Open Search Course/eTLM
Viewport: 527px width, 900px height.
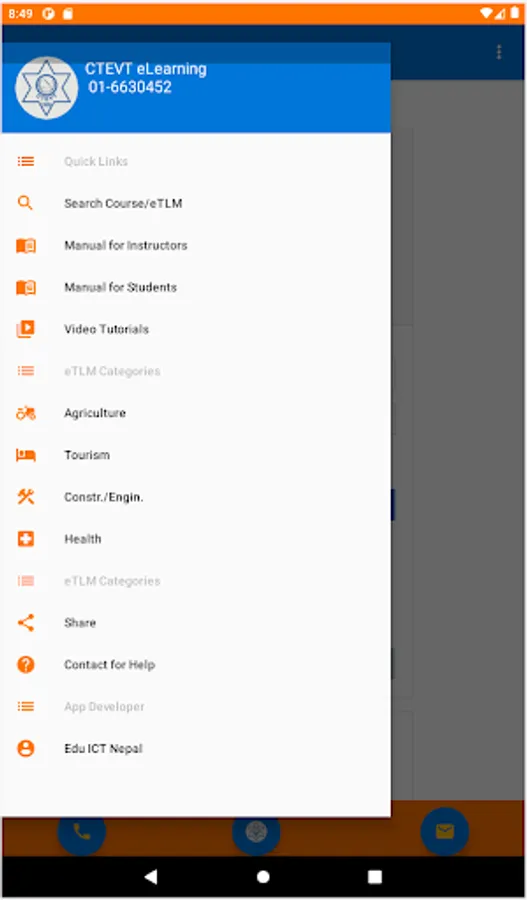pyautogui.click(x=195, y=203)
